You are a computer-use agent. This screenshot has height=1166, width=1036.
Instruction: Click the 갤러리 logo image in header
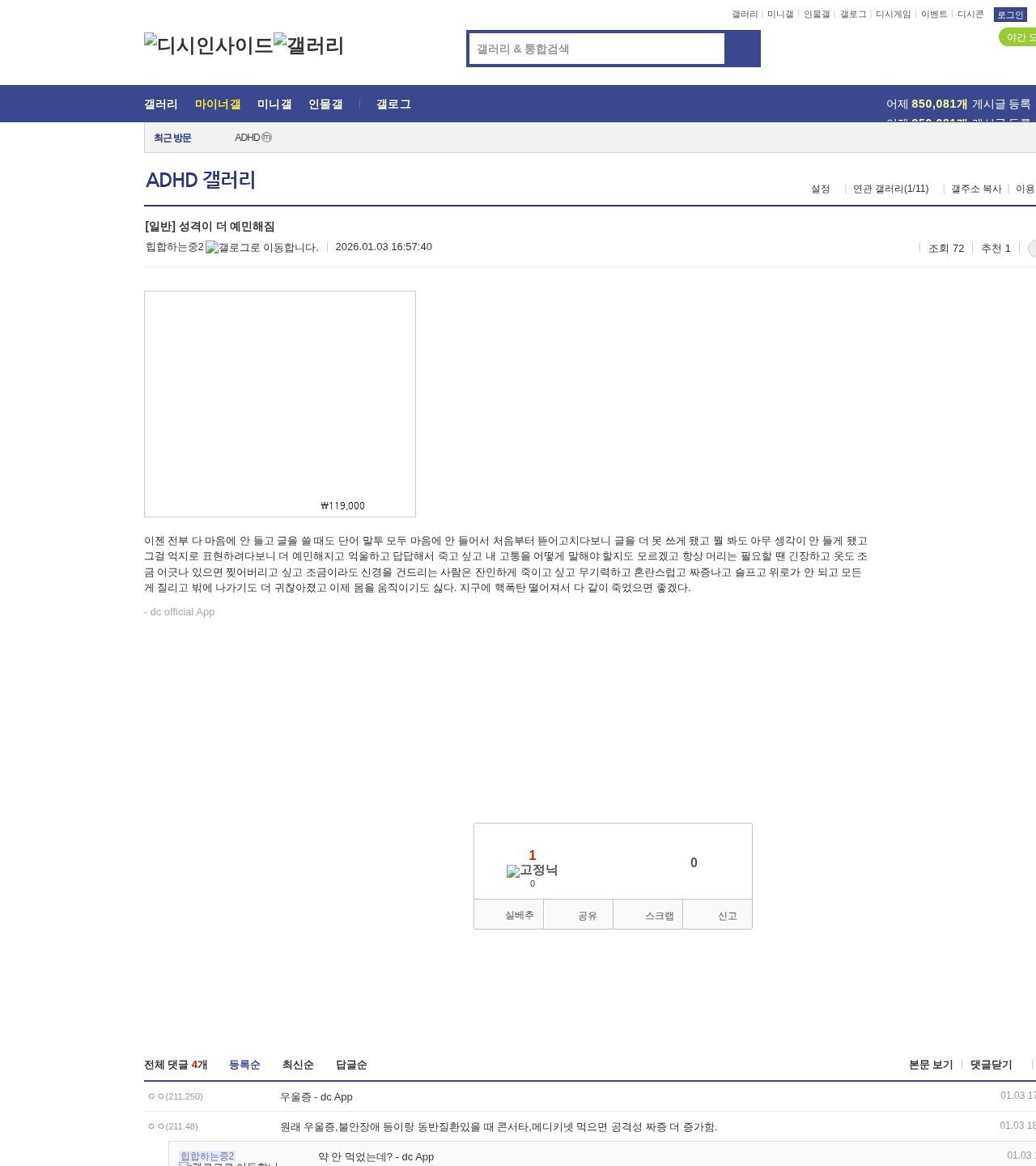pyautogui.click(x=309, y=45)
